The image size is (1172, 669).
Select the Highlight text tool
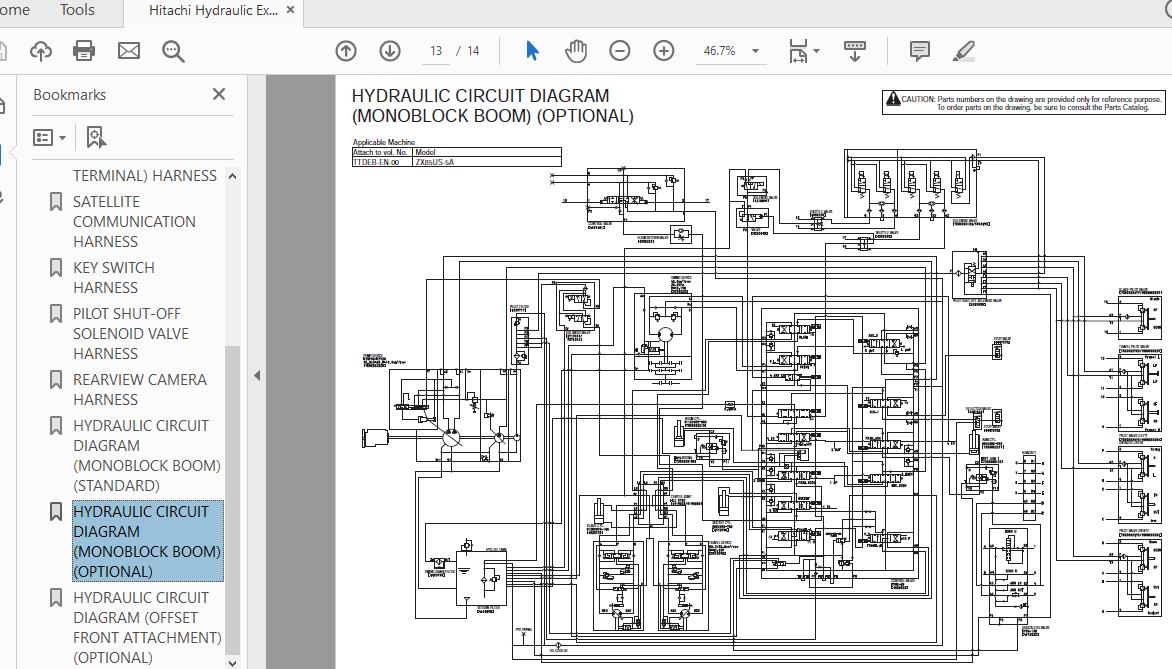964,50
